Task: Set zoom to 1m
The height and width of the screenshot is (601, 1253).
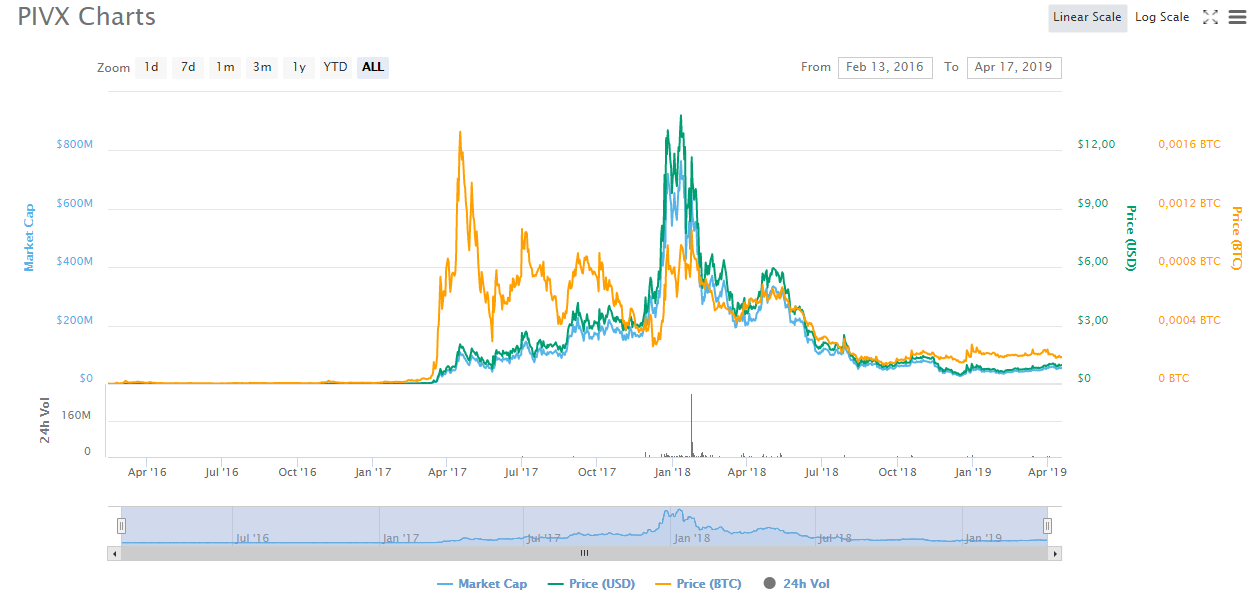Action: [225, 67]
